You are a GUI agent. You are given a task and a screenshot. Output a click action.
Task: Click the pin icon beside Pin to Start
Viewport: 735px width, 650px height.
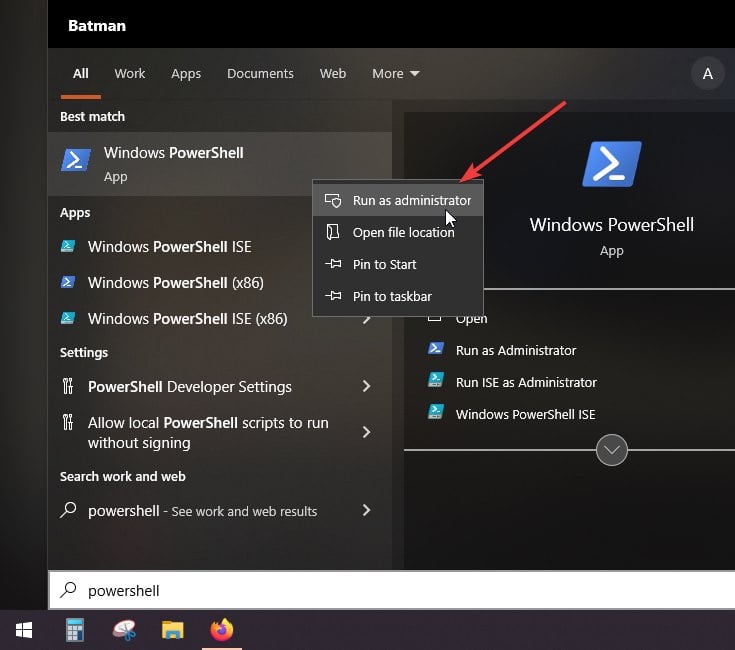coord(333,264)
